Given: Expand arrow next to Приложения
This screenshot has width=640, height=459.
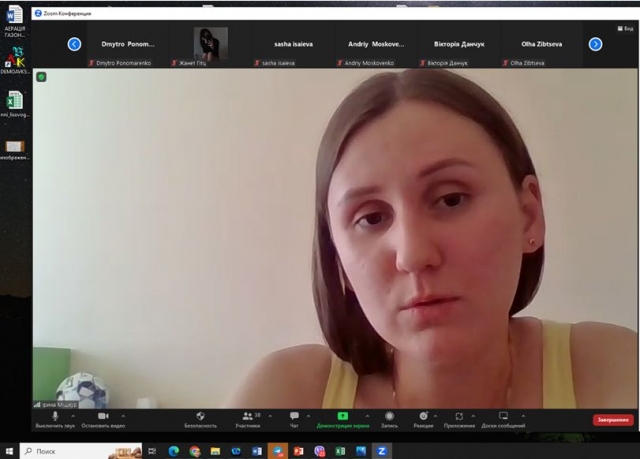Looking at the screenshot, I should (x=473, y=416).
